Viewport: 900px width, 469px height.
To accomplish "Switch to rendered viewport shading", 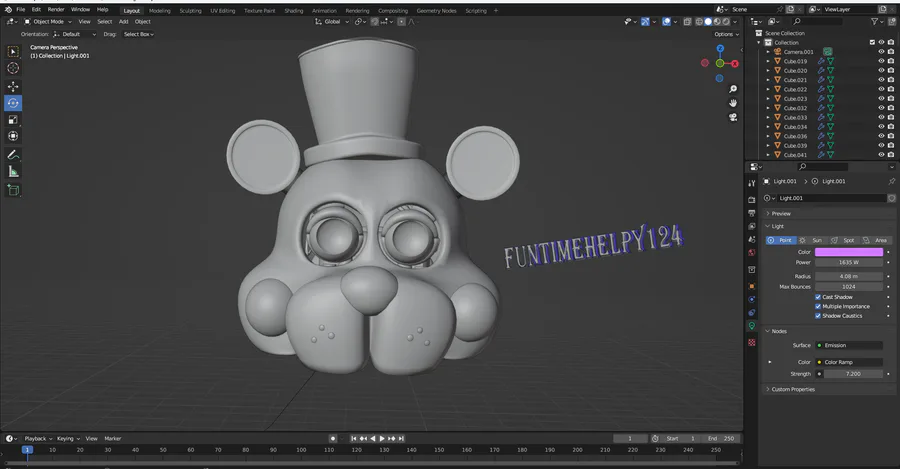I will click(x=726, y=22).
